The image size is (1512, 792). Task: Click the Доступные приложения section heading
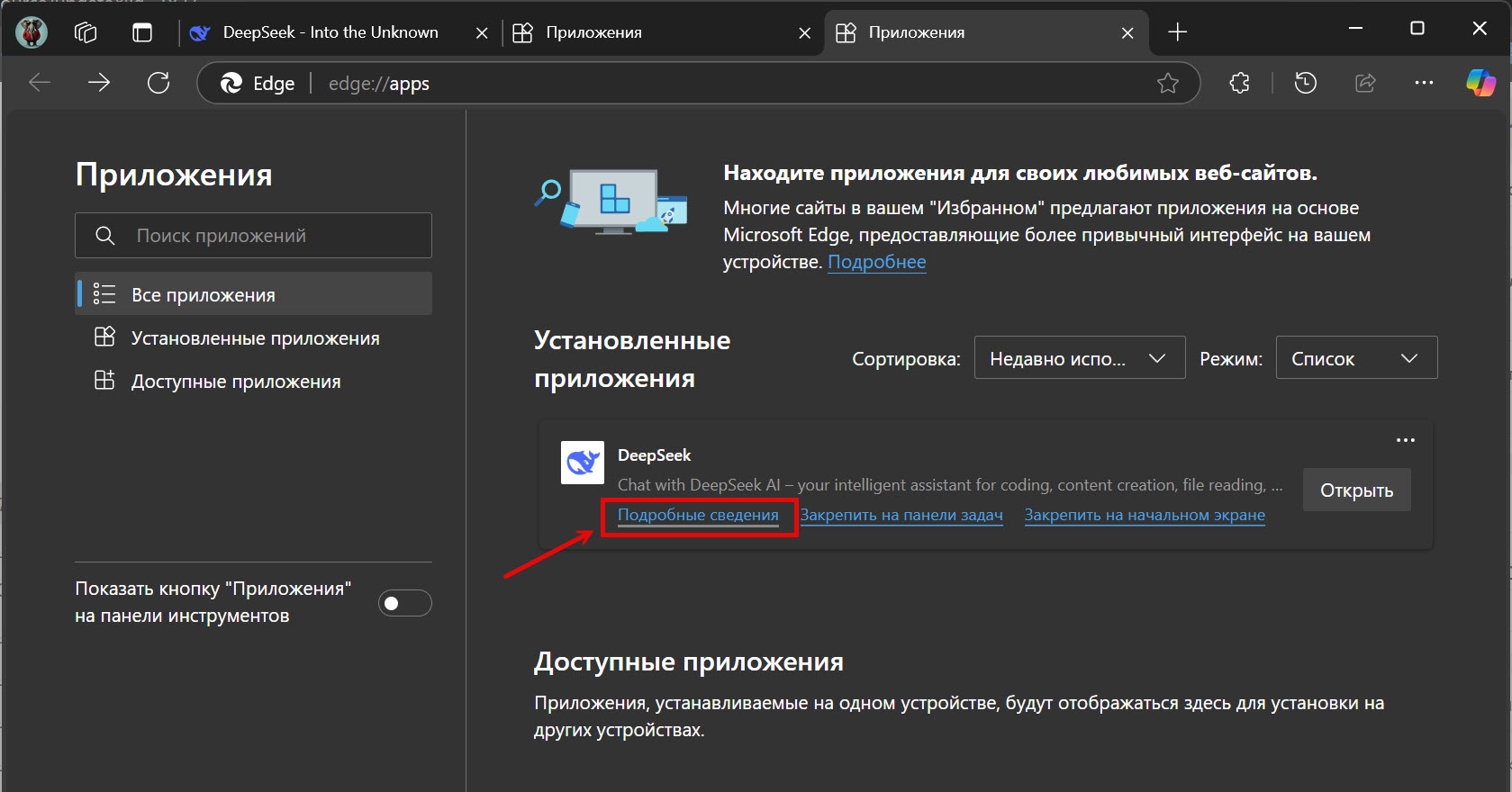pos(689,661)
